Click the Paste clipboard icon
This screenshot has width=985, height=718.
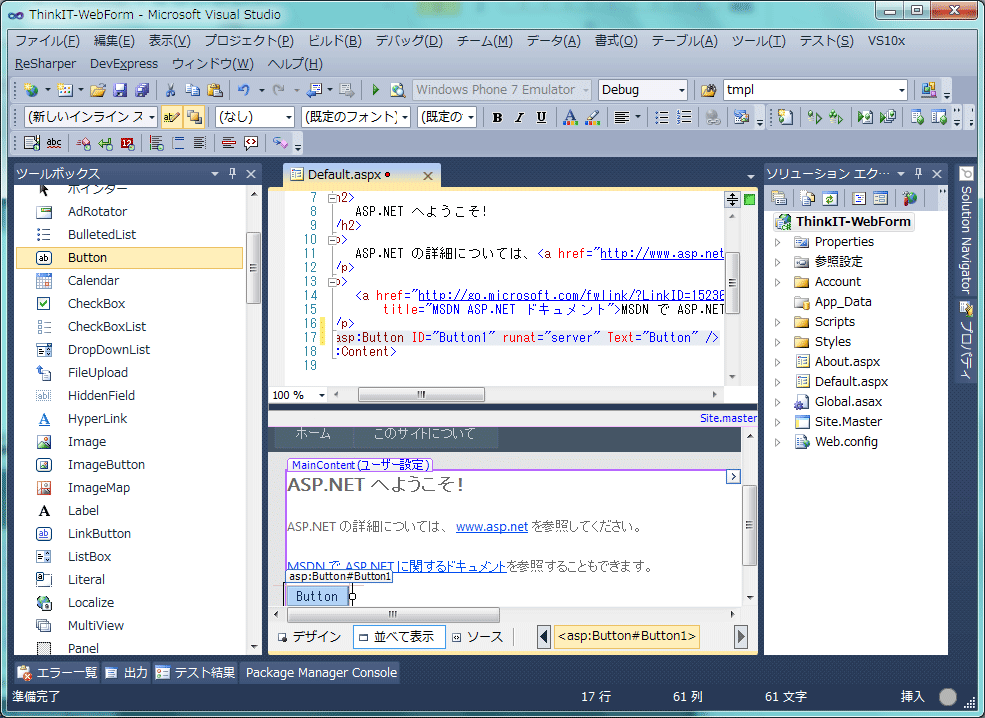[215, 90]
